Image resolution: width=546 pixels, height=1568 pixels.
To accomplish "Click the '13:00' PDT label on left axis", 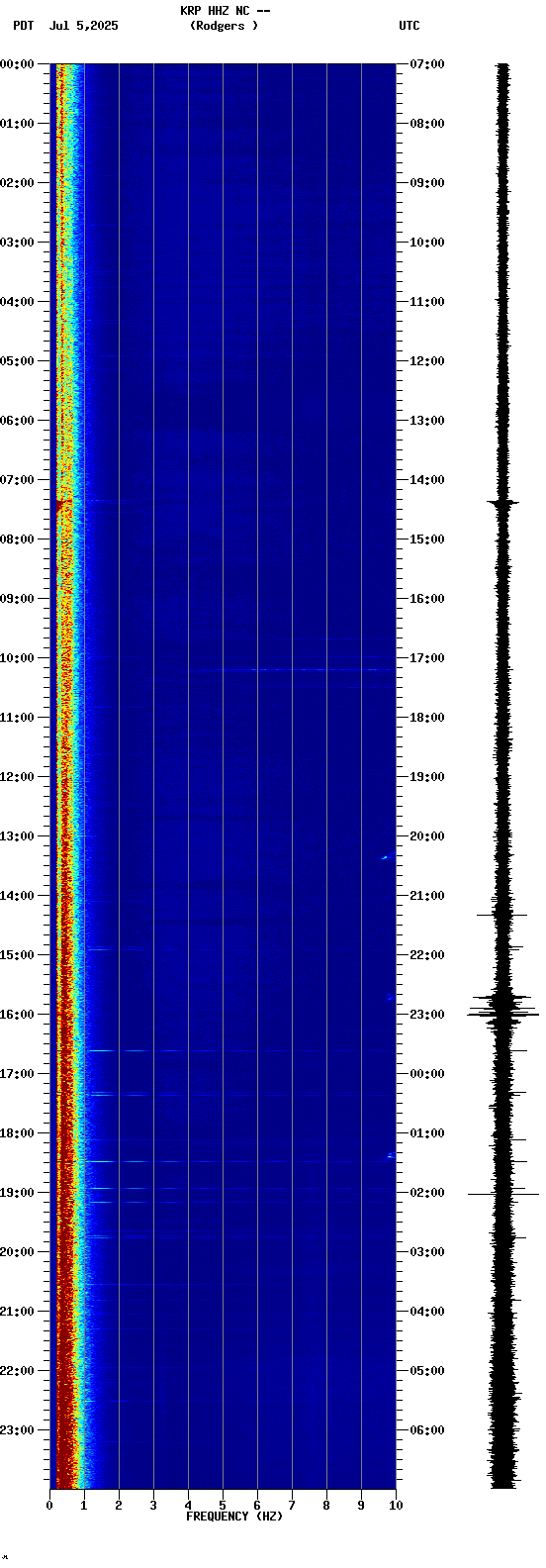I will 17,836.
